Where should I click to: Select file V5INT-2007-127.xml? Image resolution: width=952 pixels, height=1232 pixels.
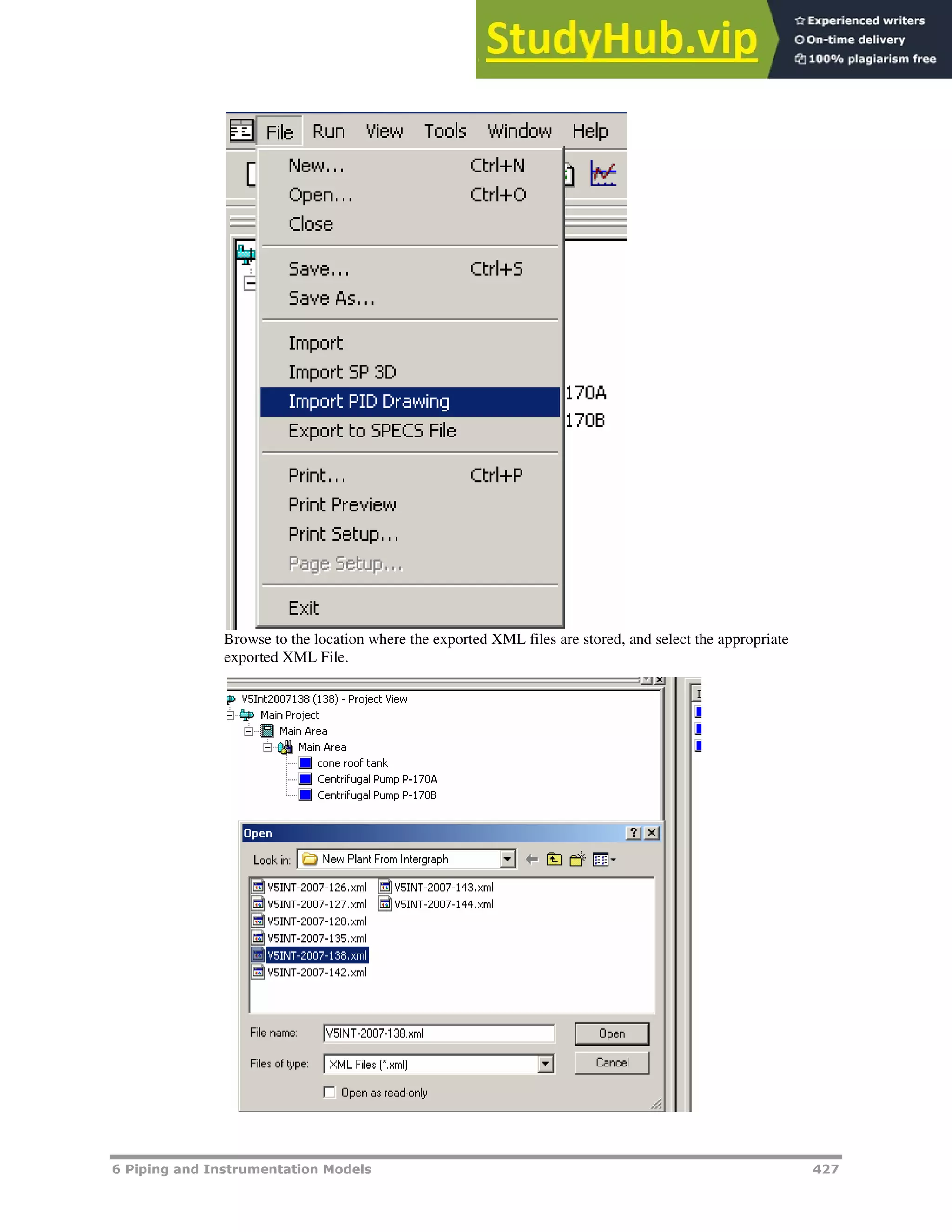coord(317,904)
